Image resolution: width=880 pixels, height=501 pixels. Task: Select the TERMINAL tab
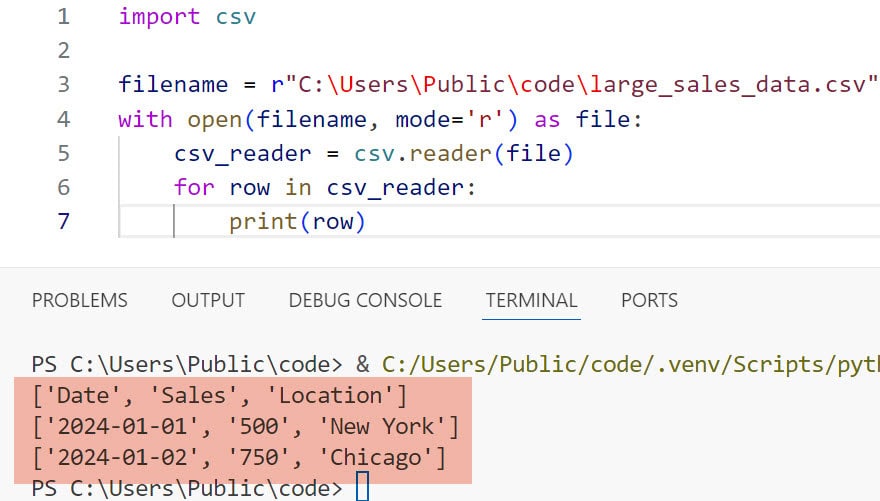[531, 300]
